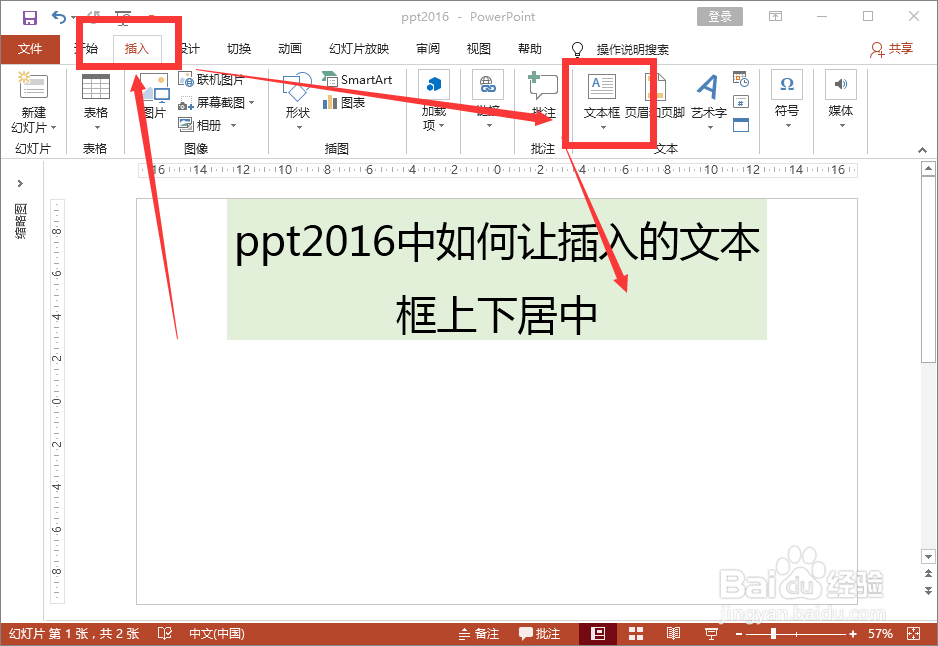
Task: Switch to the 切换 transitions tab
Action: click(239, 49)
